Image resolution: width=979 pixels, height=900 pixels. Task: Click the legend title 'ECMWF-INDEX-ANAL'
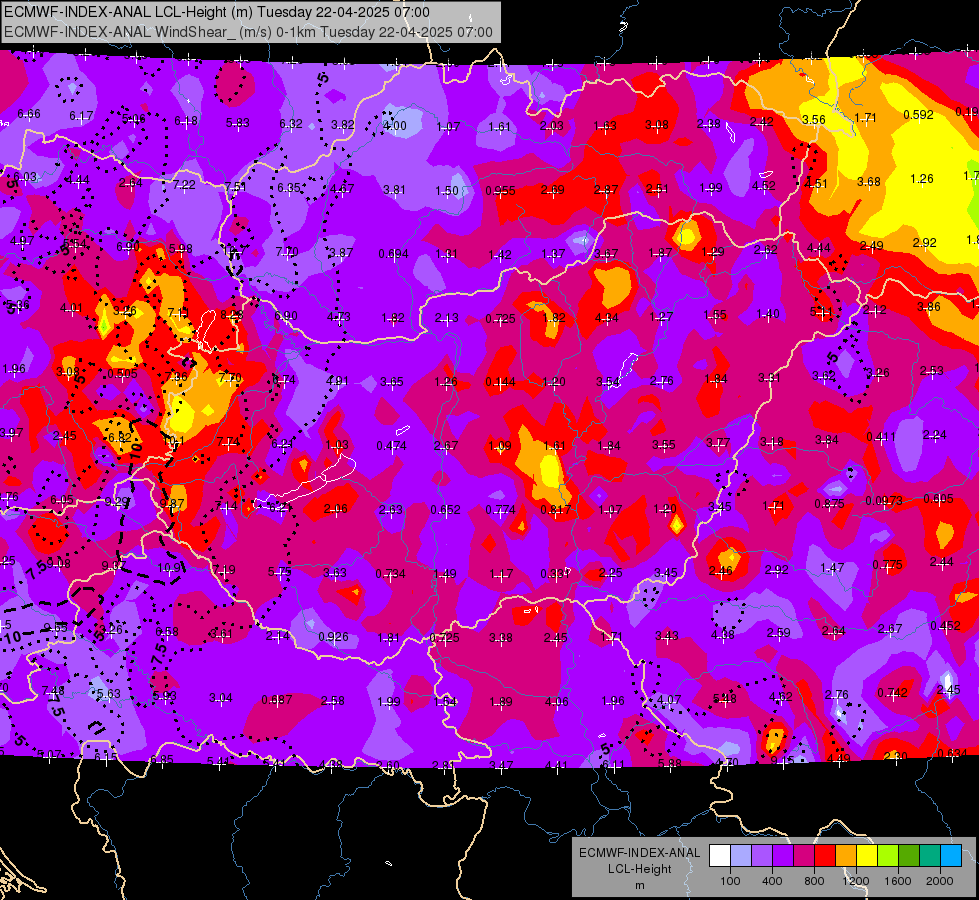click(639, 853)
